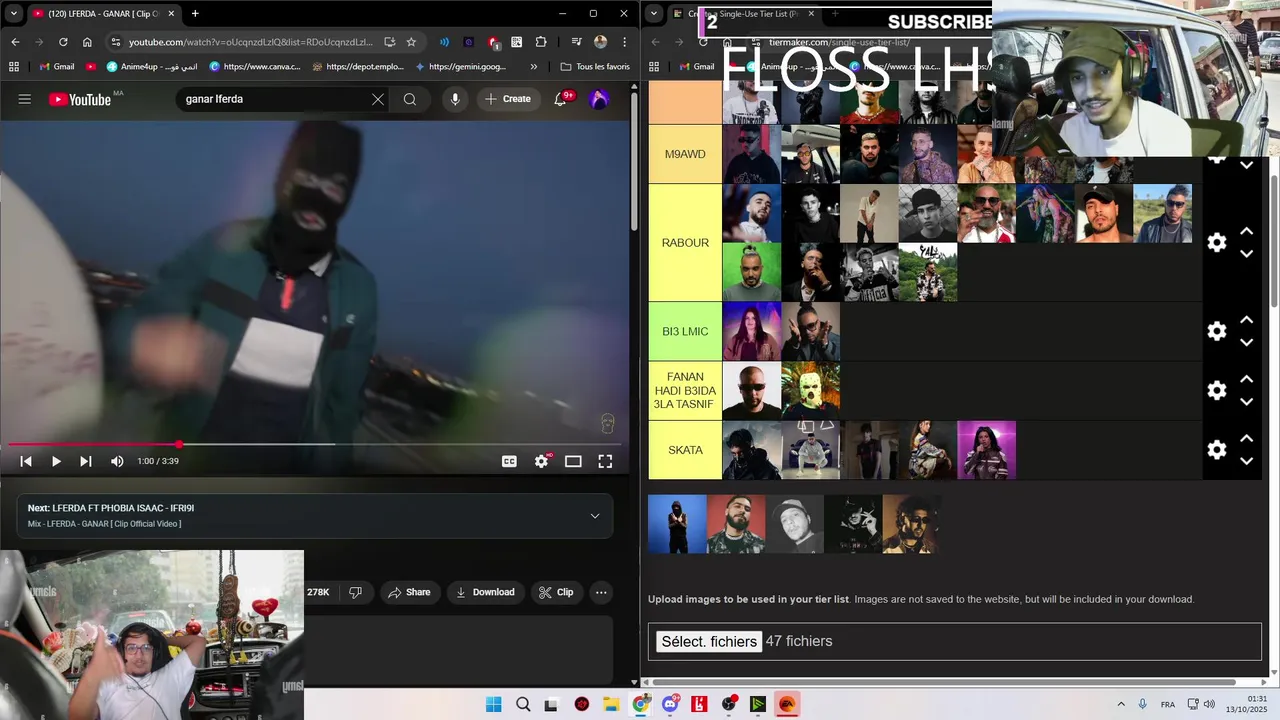Click the M9AWD tier label
Viewport: 1280px width, 720px height.
[685, 154]
